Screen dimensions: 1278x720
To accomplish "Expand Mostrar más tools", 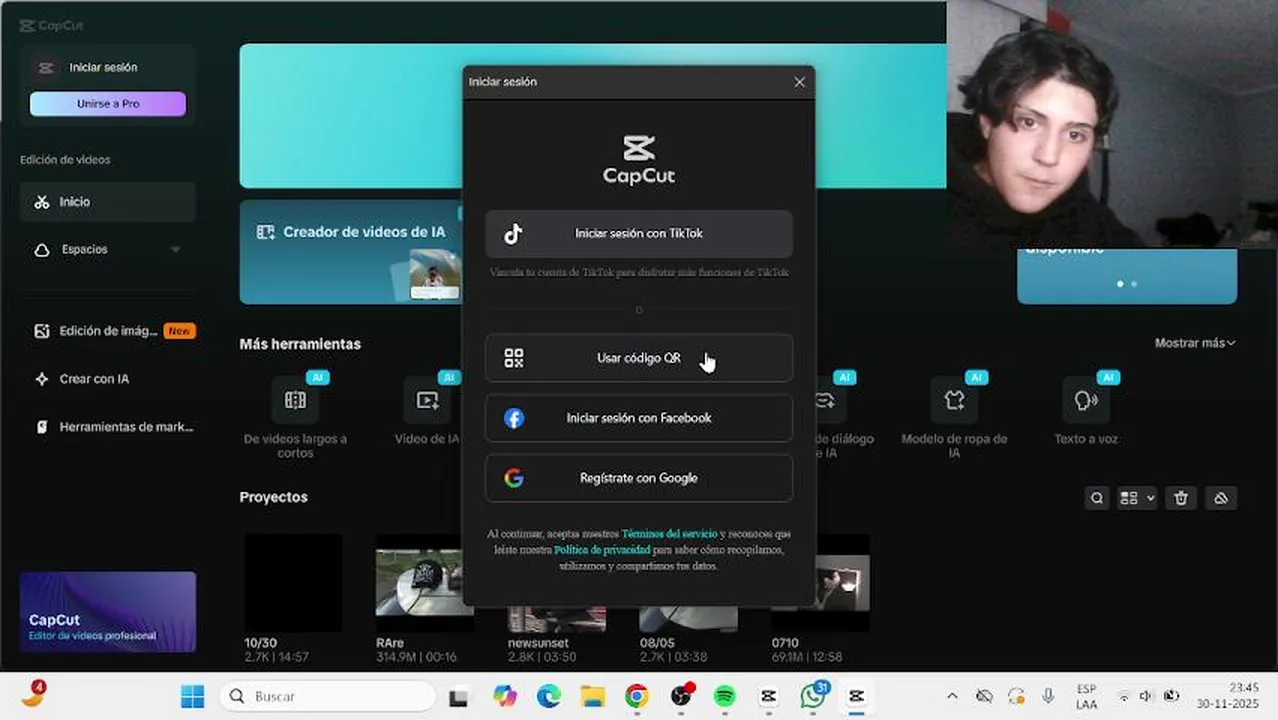I will click(x=1195, y=343).
